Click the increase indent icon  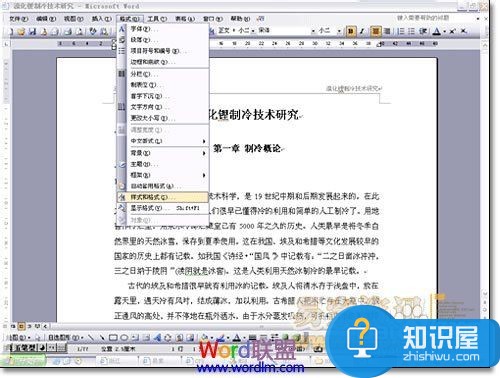[x=423, y=31]
